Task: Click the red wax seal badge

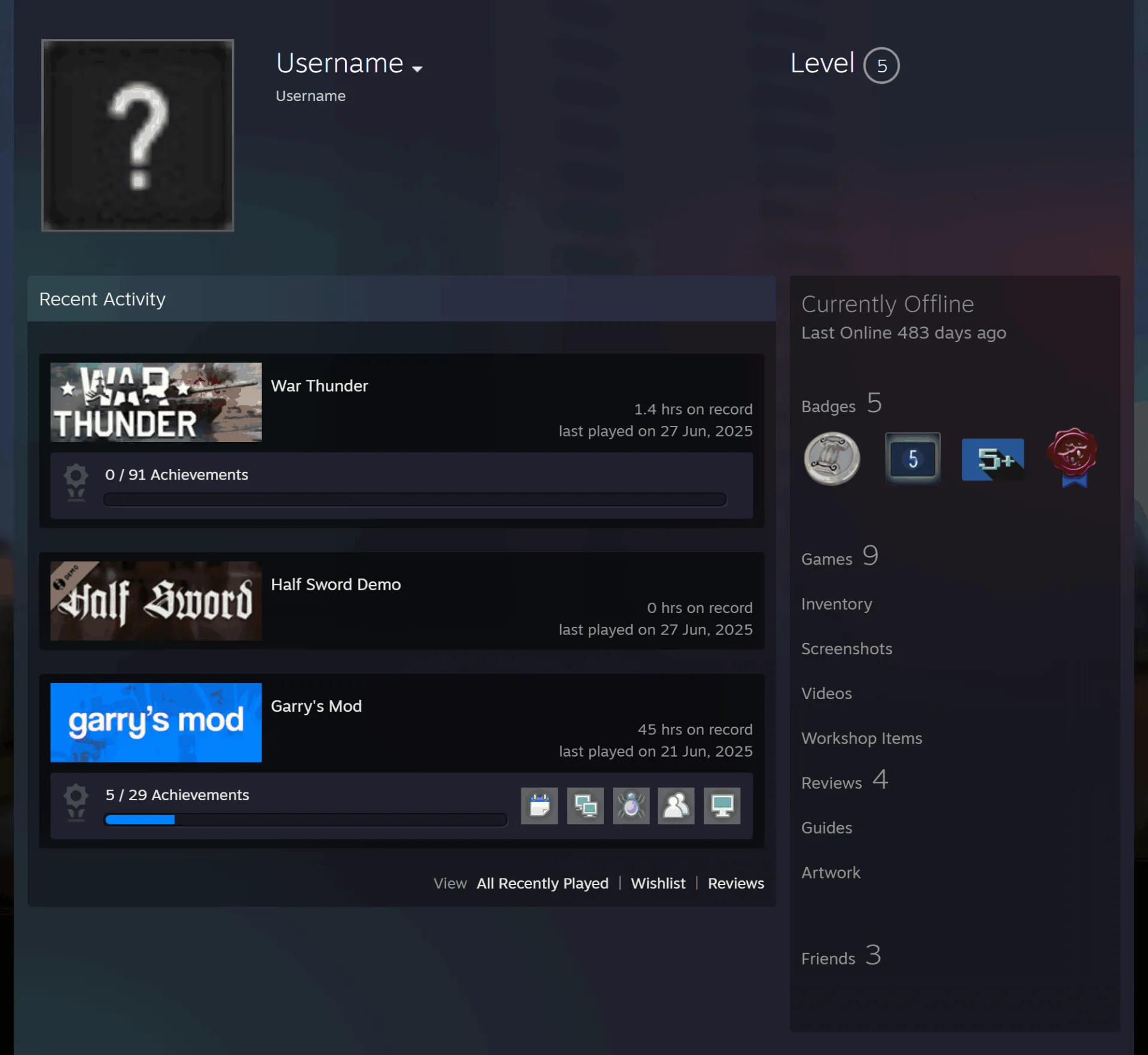Action: (x=1073, y=458)
